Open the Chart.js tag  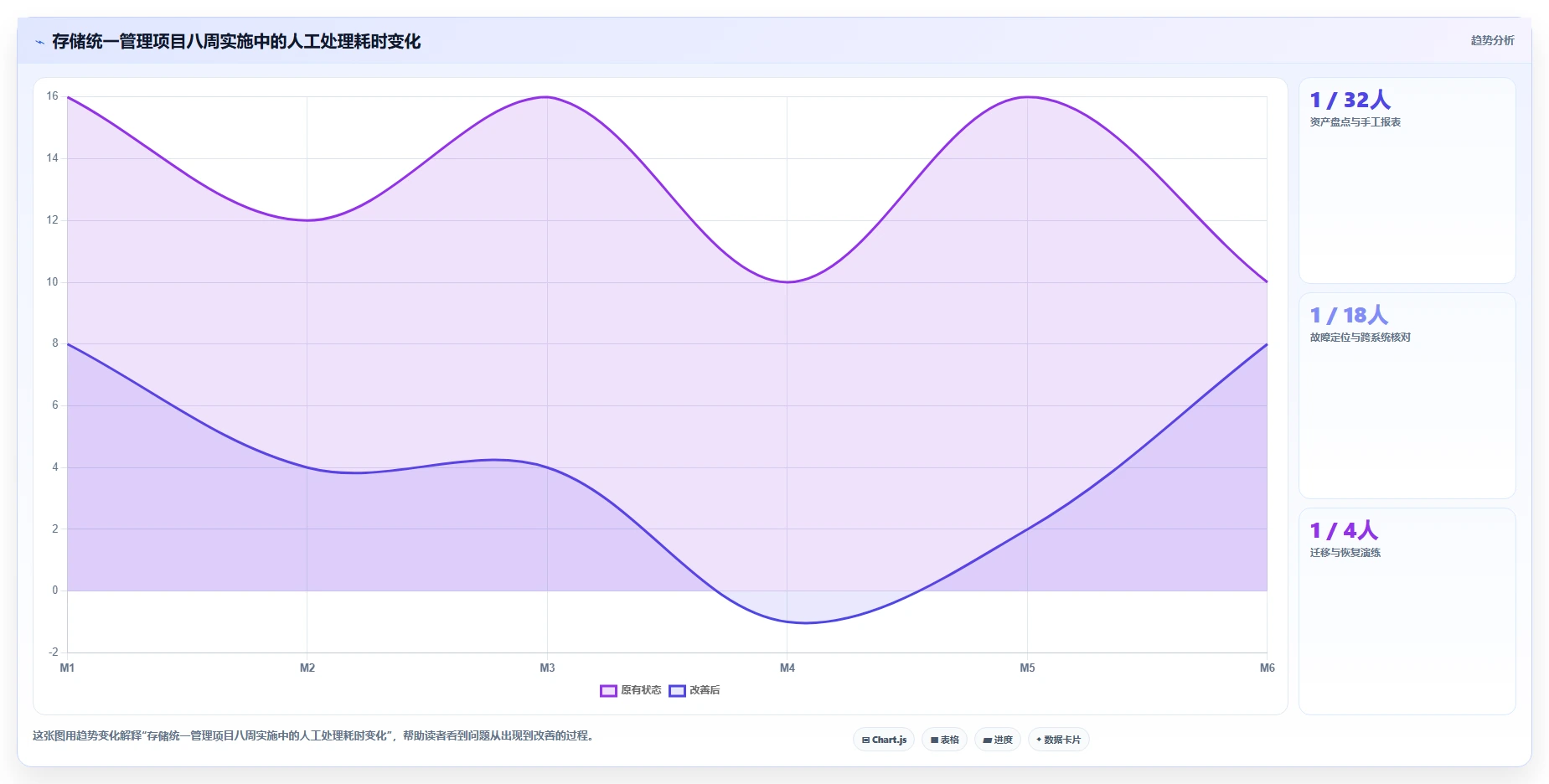884,740
